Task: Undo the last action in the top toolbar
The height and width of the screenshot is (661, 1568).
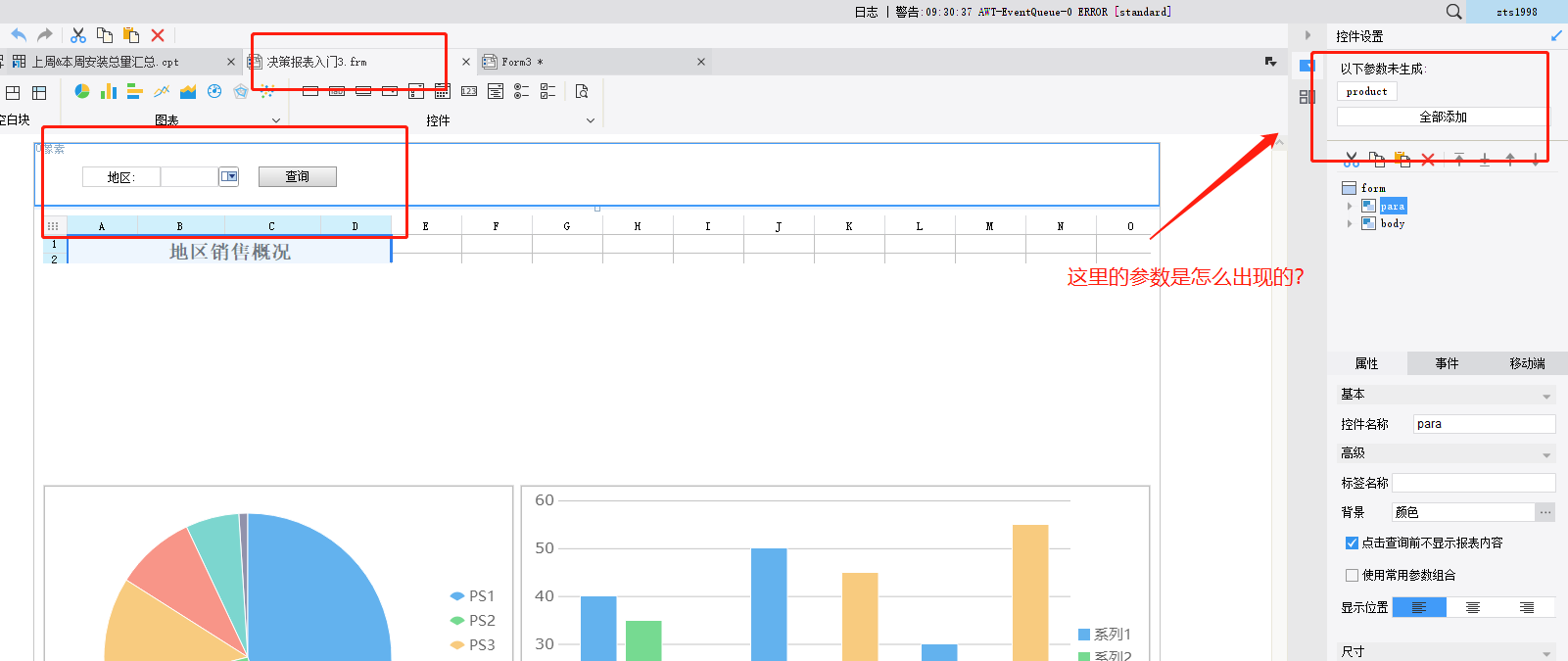Action: [19, 35]
